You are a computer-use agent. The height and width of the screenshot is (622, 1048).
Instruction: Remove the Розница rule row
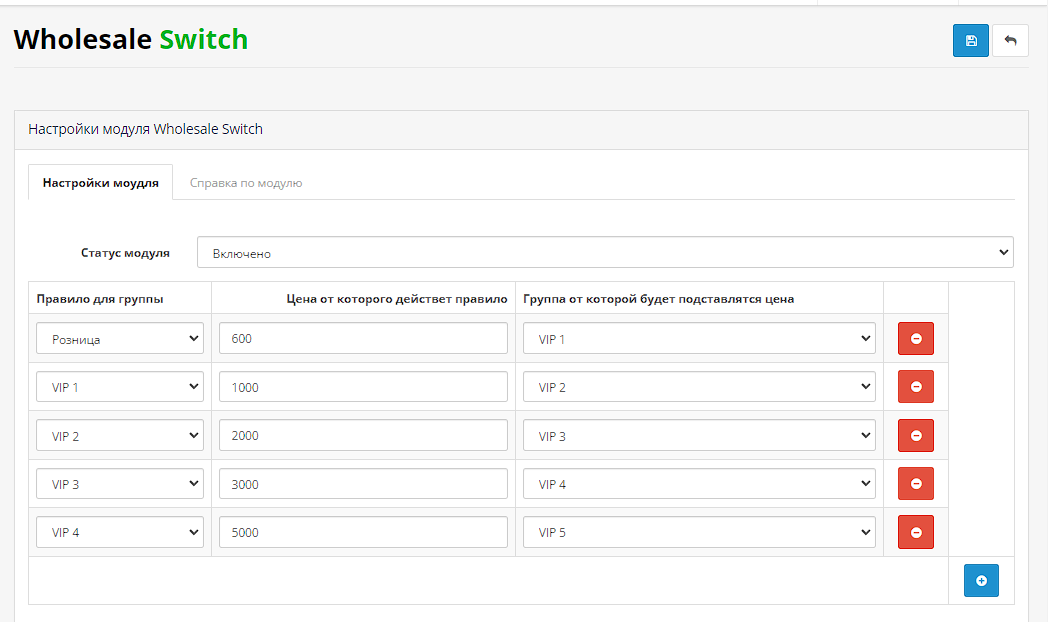point(915,339)
